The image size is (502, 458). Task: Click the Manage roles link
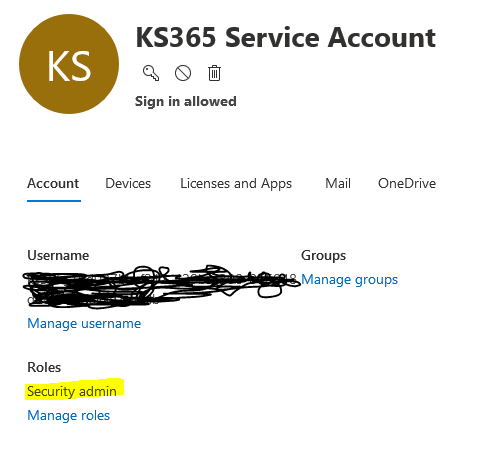tap(69, 416)
